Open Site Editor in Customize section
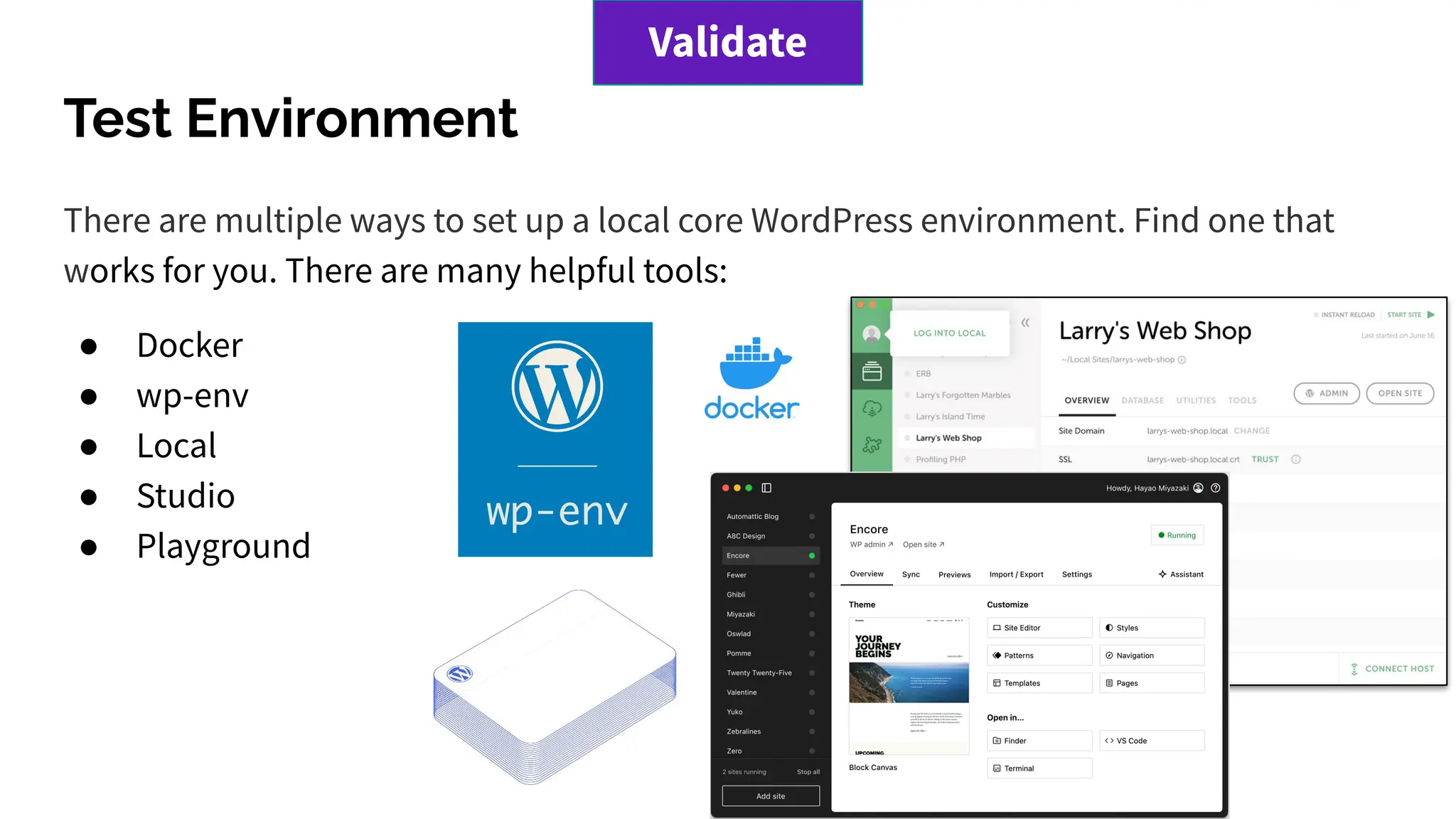 1039,628
